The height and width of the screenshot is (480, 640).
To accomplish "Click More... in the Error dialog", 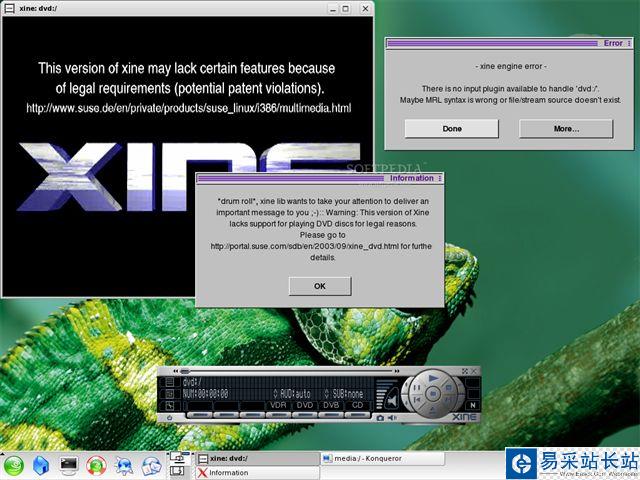I will (x=566, y=129).
